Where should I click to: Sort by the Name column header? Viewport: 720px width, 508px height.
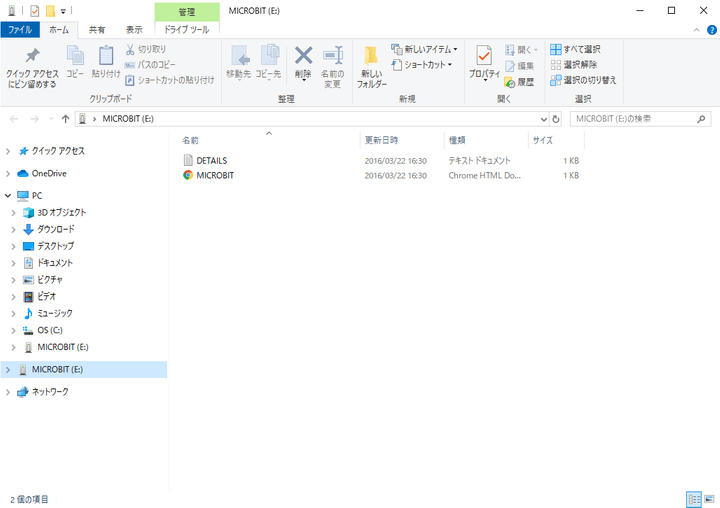tap(269, 141)
